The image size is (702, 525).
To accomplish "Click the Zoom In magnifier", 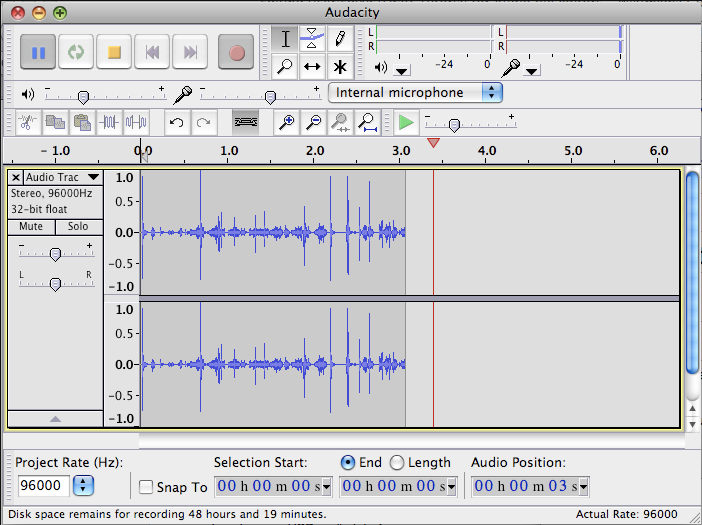I will (x=287, y=122).
